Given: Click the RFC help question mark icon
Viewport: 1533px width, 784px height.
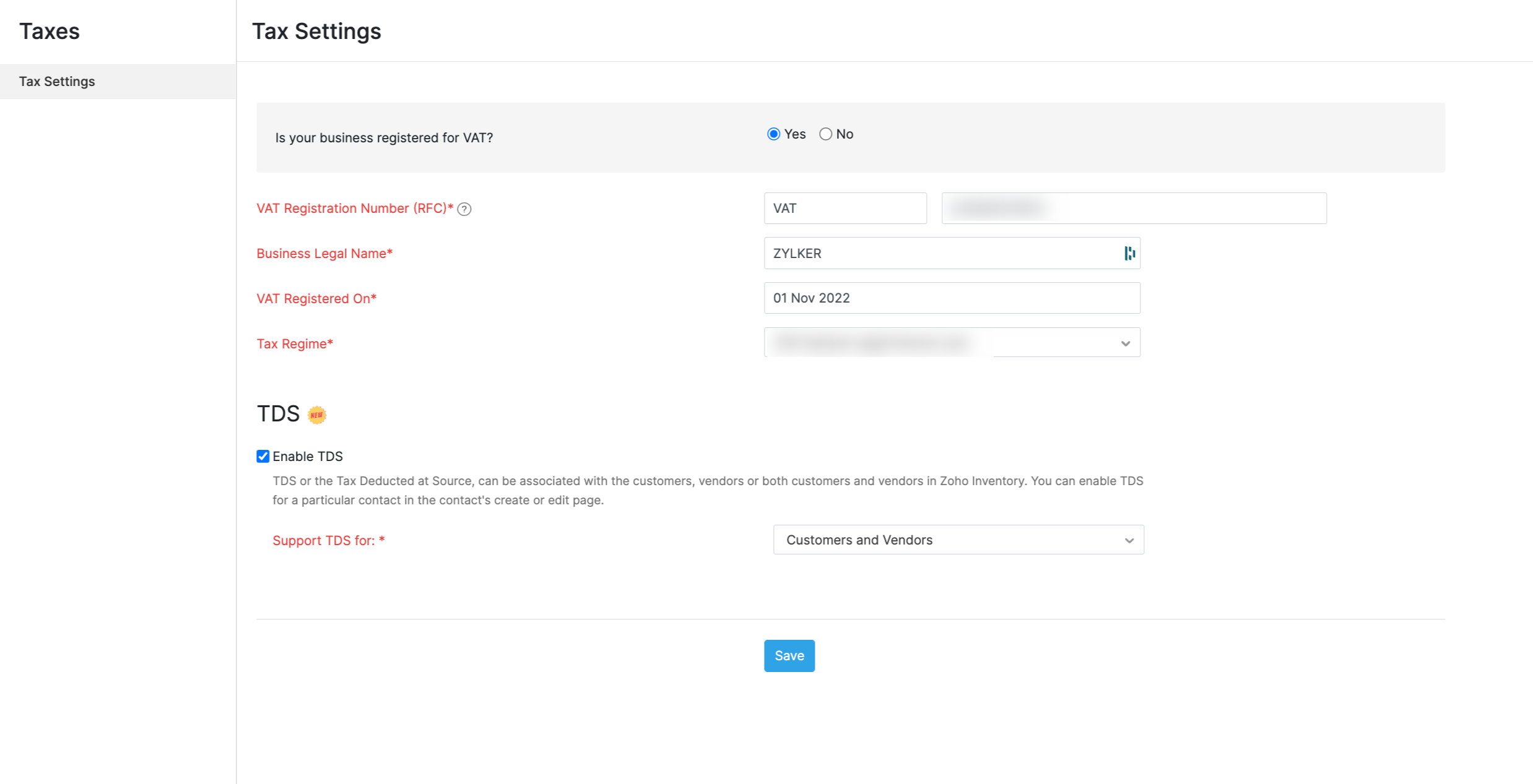Looking at the screenshot, I should pos(464,209).
